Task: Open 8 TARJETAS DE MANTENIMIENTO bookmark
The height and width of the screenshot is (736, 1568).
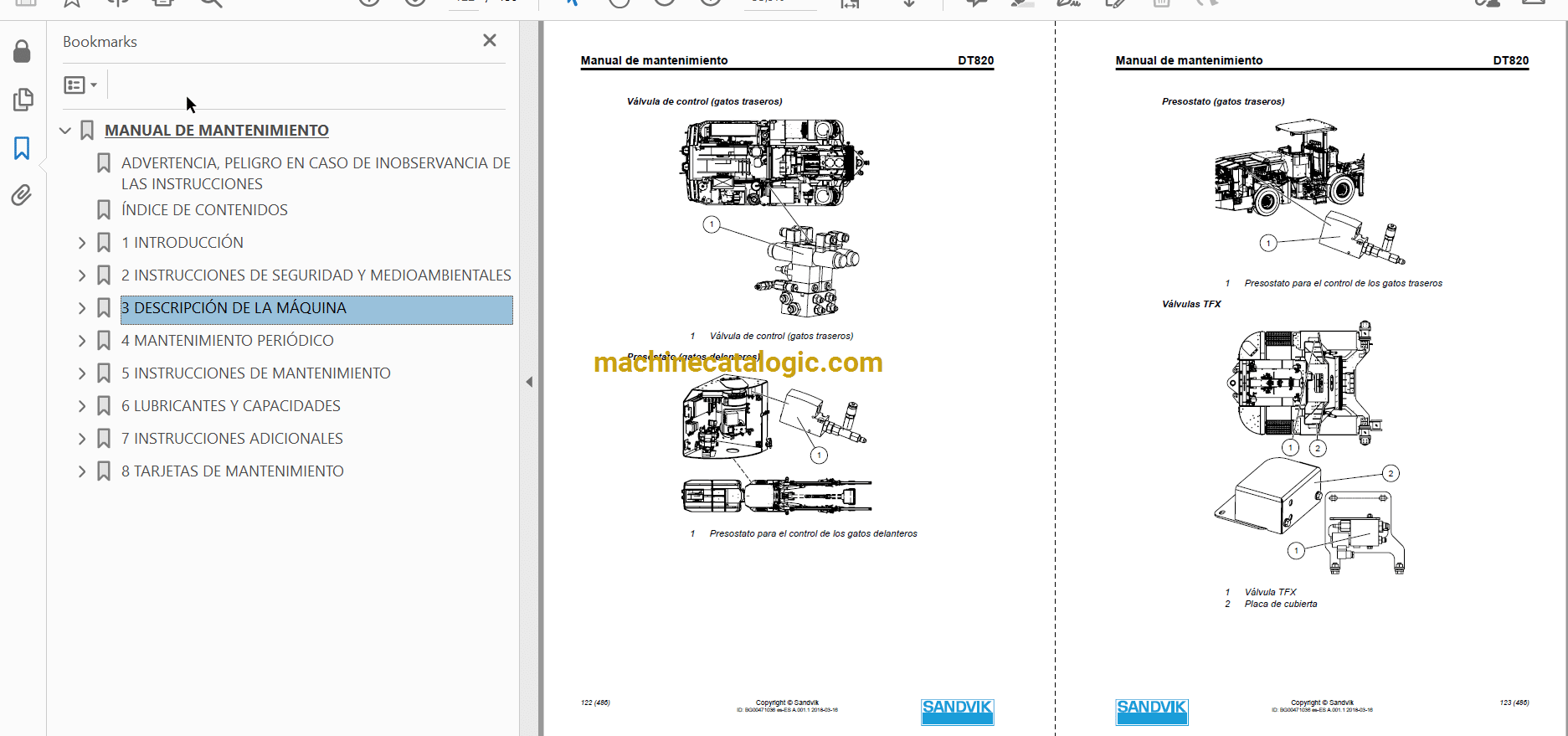Action: pyautogui.click(x=233, y=471)
